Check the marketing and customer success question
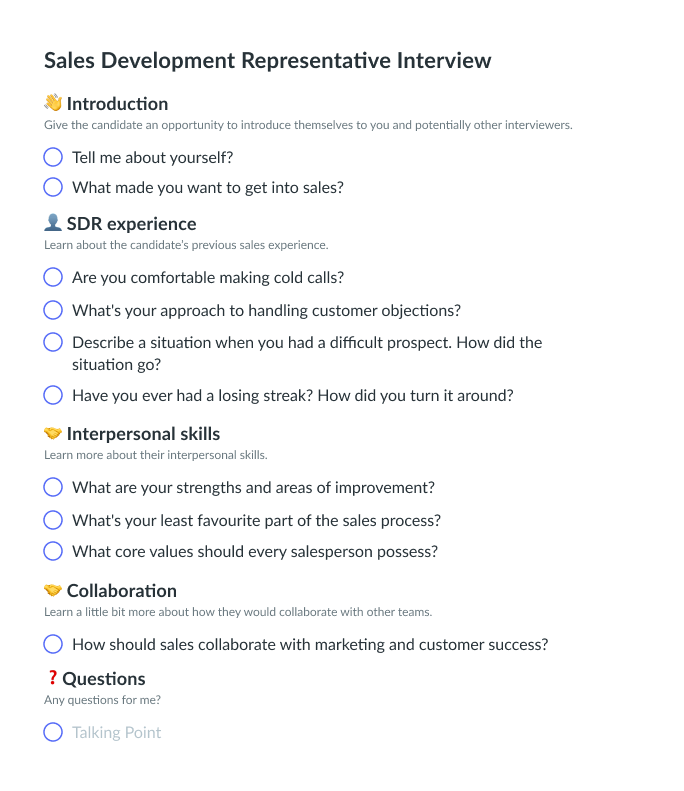684x791 pixels. point(53,644)
